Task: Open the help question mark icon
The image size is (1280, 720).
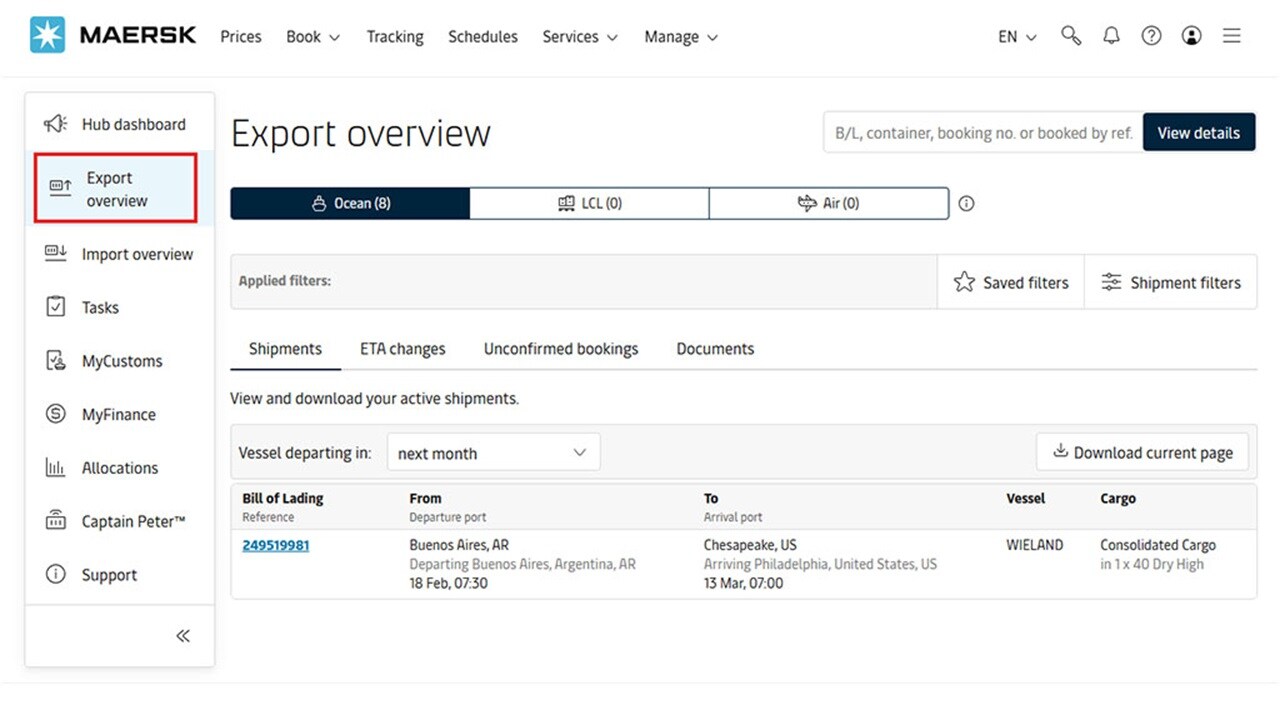Action: pos(1151,35)
